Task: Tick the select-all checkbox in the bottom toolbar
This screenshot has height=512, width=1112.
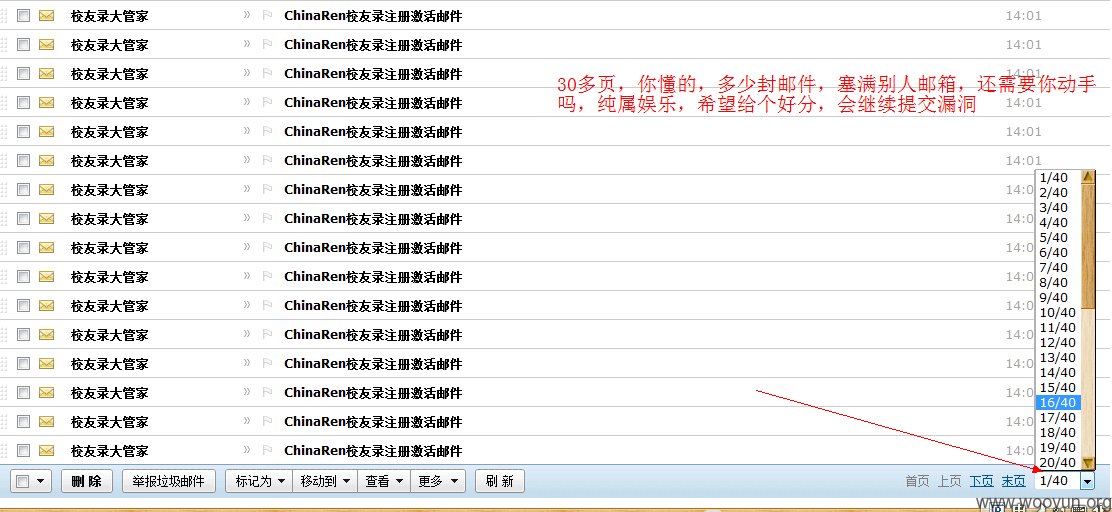Action: [x=23, y=482]
